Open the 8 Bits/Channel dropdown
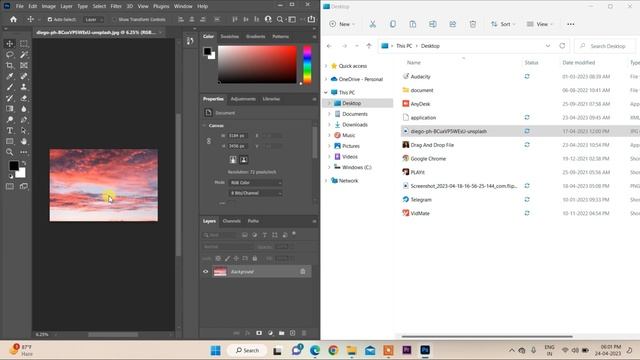Image resolution: width=640 pixels, height=360 pixels. [256, 193]
